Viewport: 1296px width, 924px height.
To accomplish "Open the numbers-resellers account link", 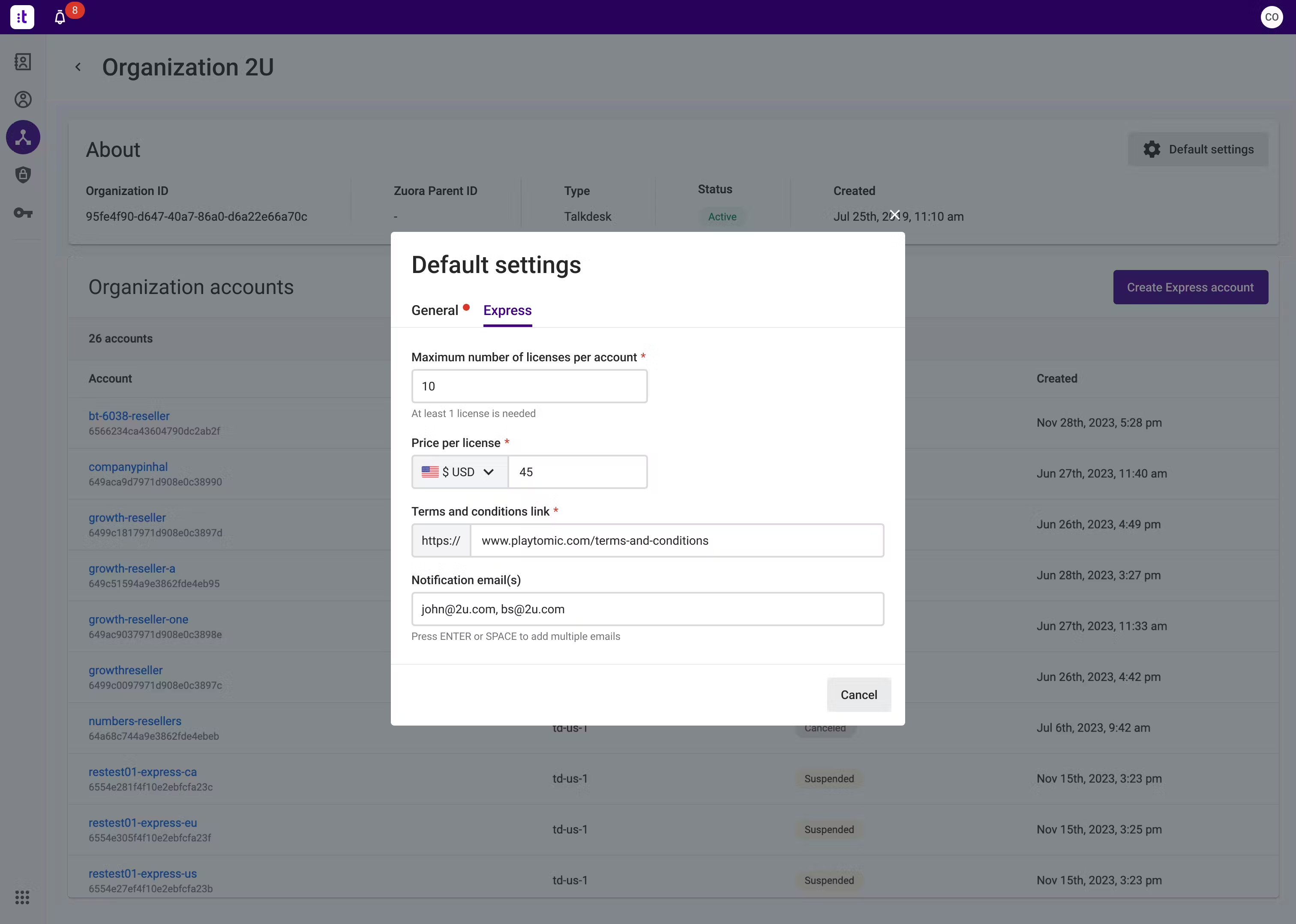I will click(135, 721).
